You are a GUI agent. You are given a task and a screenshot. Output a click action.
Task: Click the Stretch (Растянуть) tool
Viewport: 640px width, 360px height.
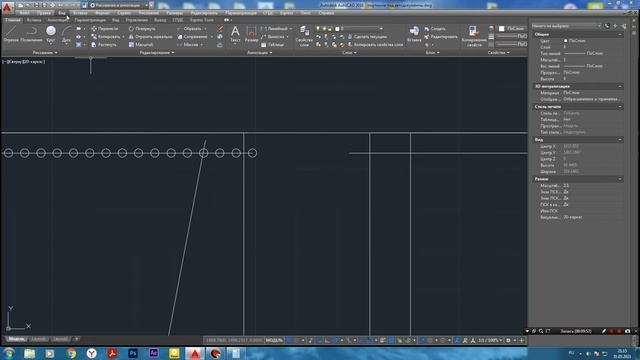pyautogui.click(x=104, y=44)
